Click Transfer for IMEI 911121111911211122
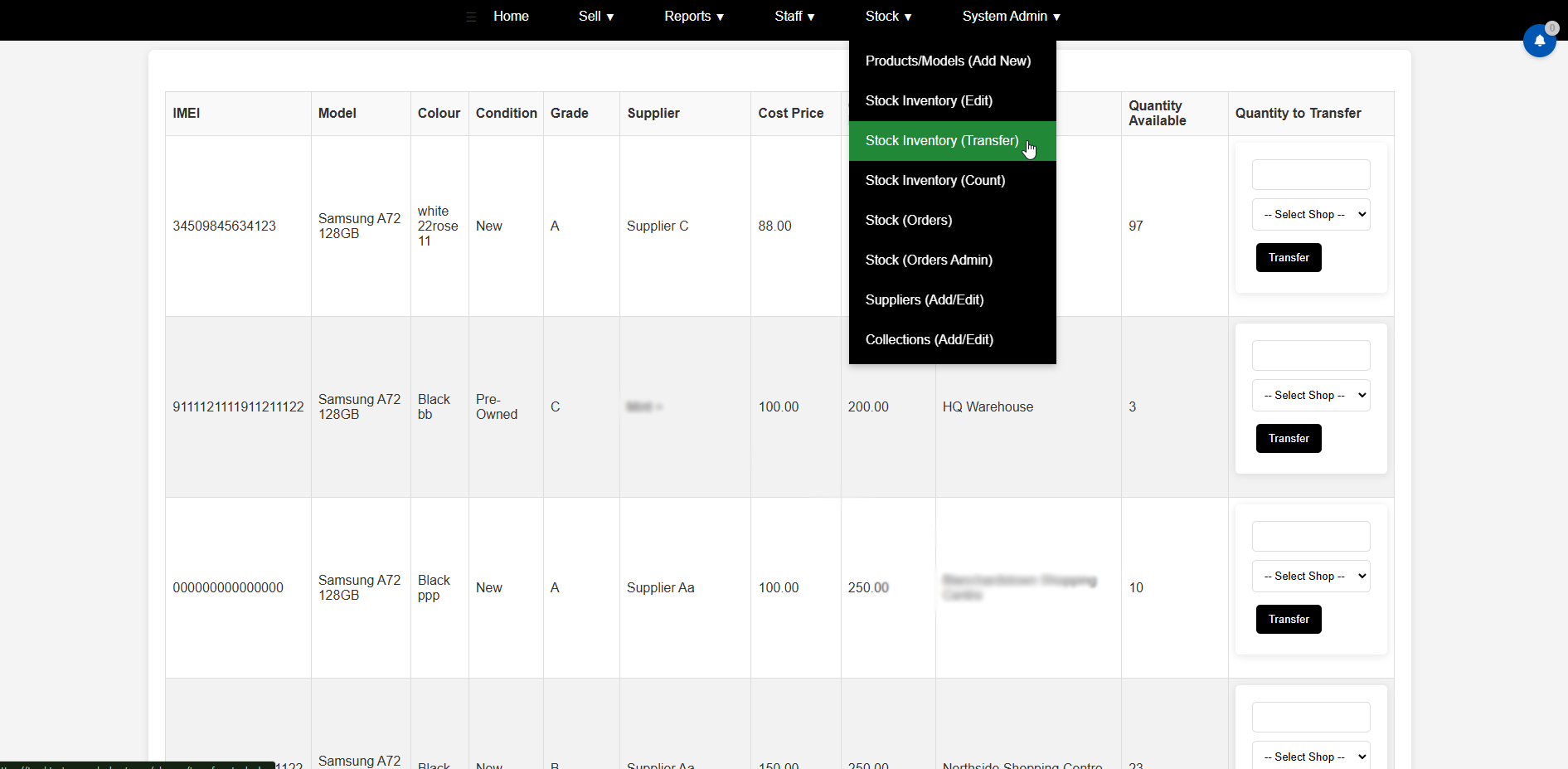This screenshot has height=769, width=1568. point(1289,439)
